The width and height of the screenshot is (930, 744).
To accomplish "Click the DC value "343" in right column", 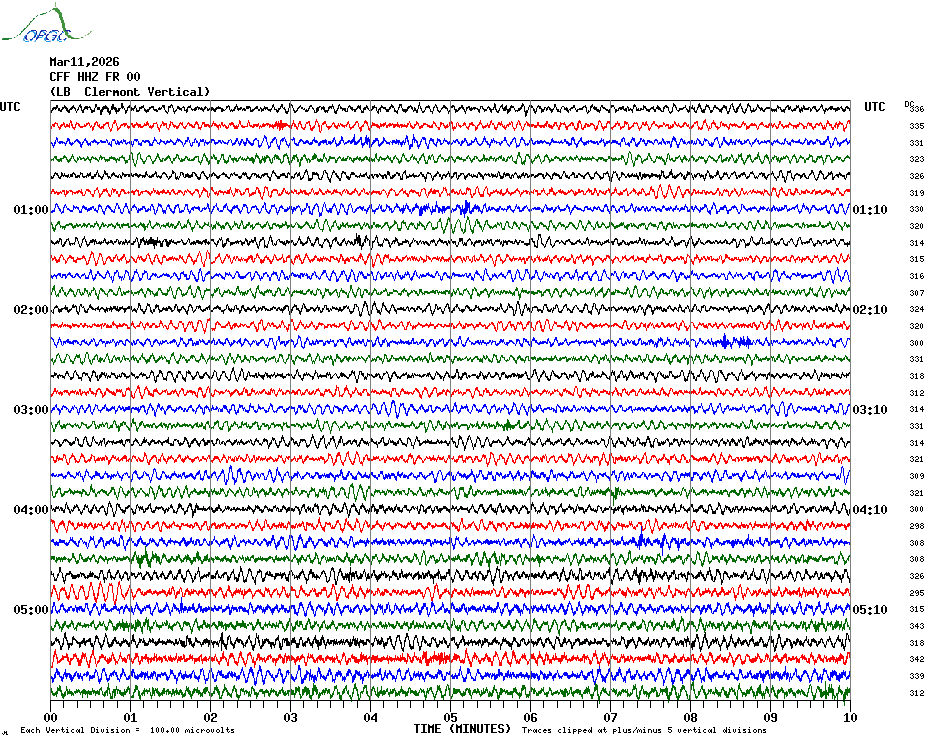I will point(917,627).
